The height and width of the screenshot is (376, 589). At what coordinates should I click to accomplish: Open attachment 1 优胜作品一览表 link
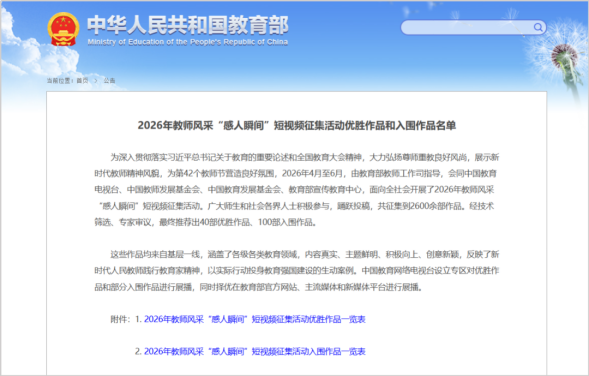pos(255,319)
